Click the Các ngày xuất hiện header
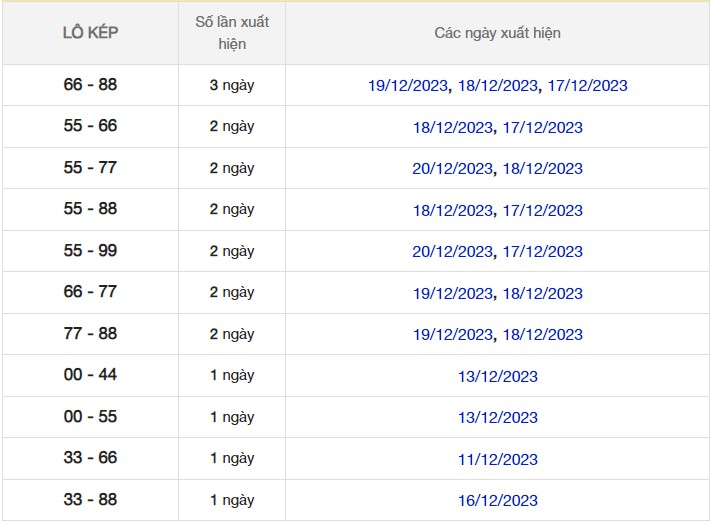This screenshot has width=714, height=523. click(497, 33)
